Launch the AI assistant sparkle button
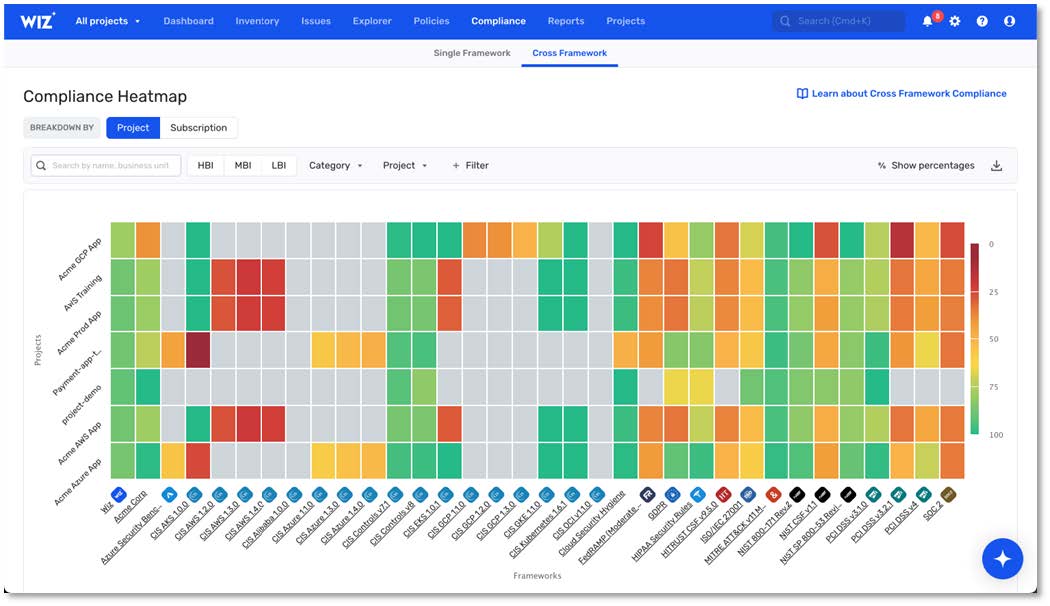This screenshot has height=606, width=1050. (x=1002, y=559)
